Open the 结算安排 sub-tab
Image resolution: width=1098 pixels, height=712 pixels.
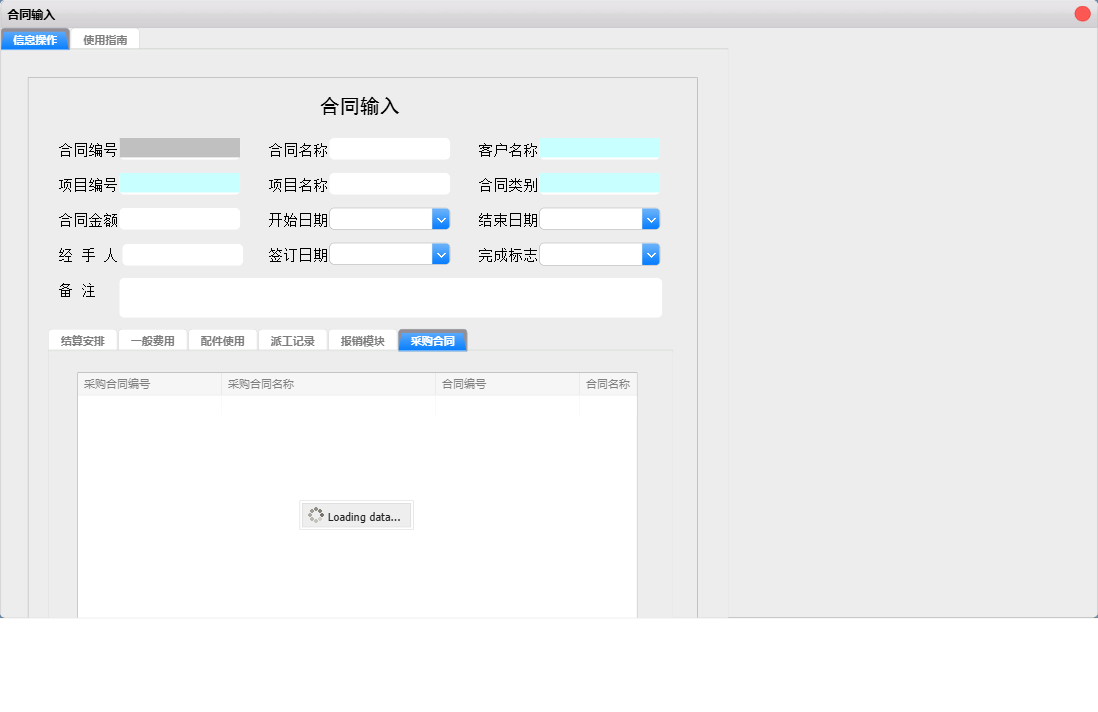click(x=82, y=339)
